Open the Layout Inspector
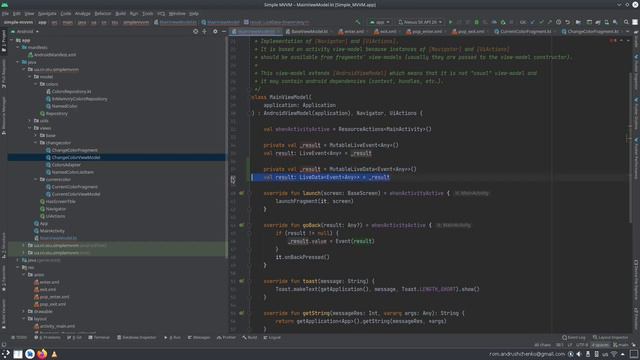 pos(611,338)
